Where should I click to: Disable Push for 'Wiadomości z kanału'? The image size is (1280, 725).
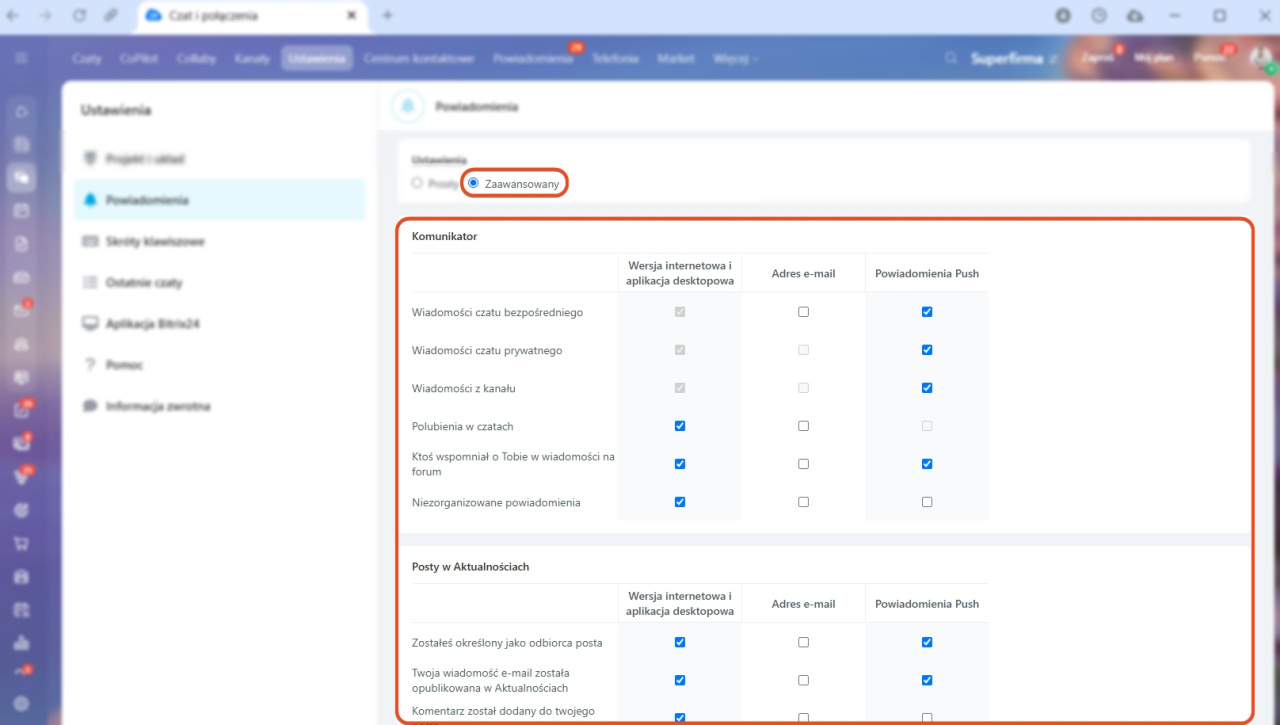tap(927, 388)
